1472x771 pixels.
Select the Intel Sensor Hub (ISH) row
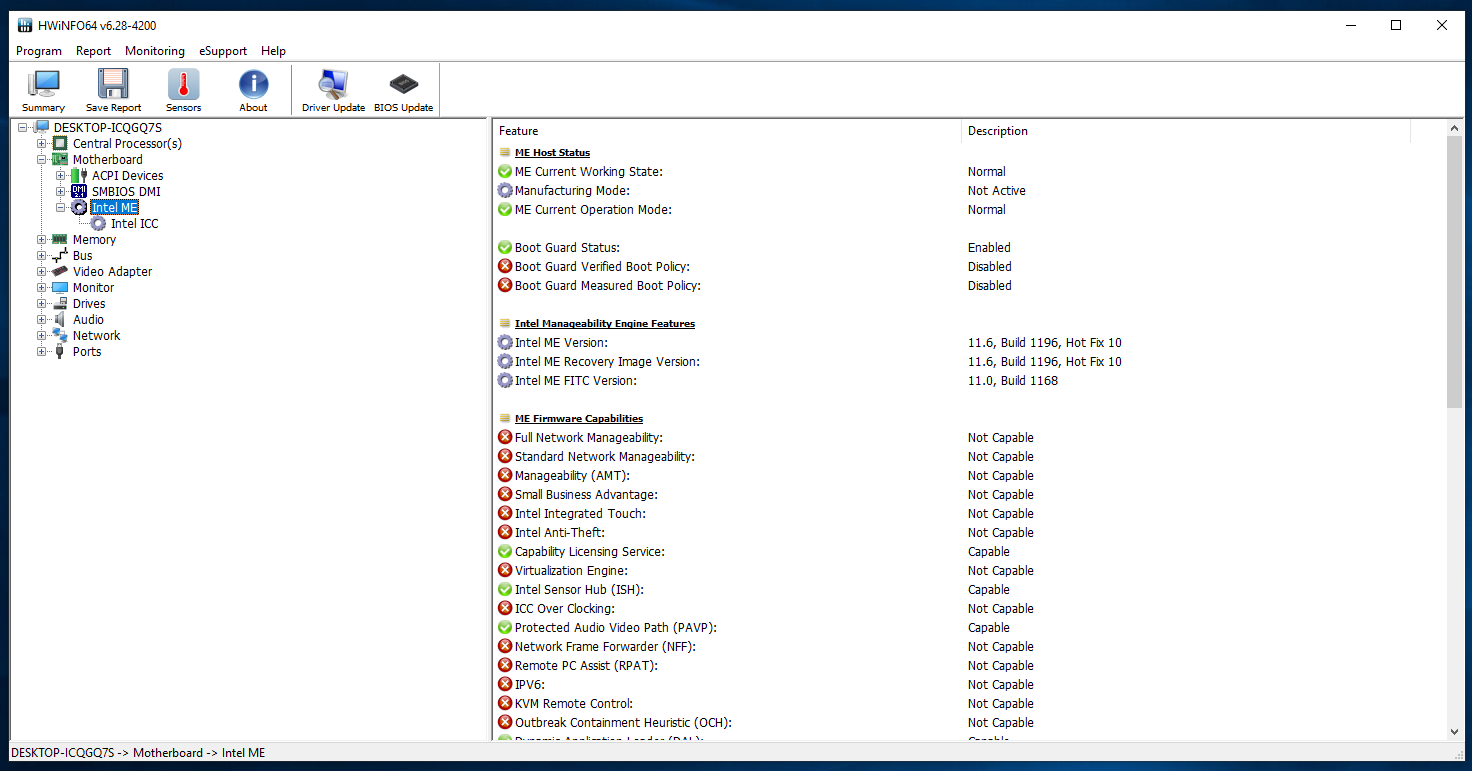(970, 590)
